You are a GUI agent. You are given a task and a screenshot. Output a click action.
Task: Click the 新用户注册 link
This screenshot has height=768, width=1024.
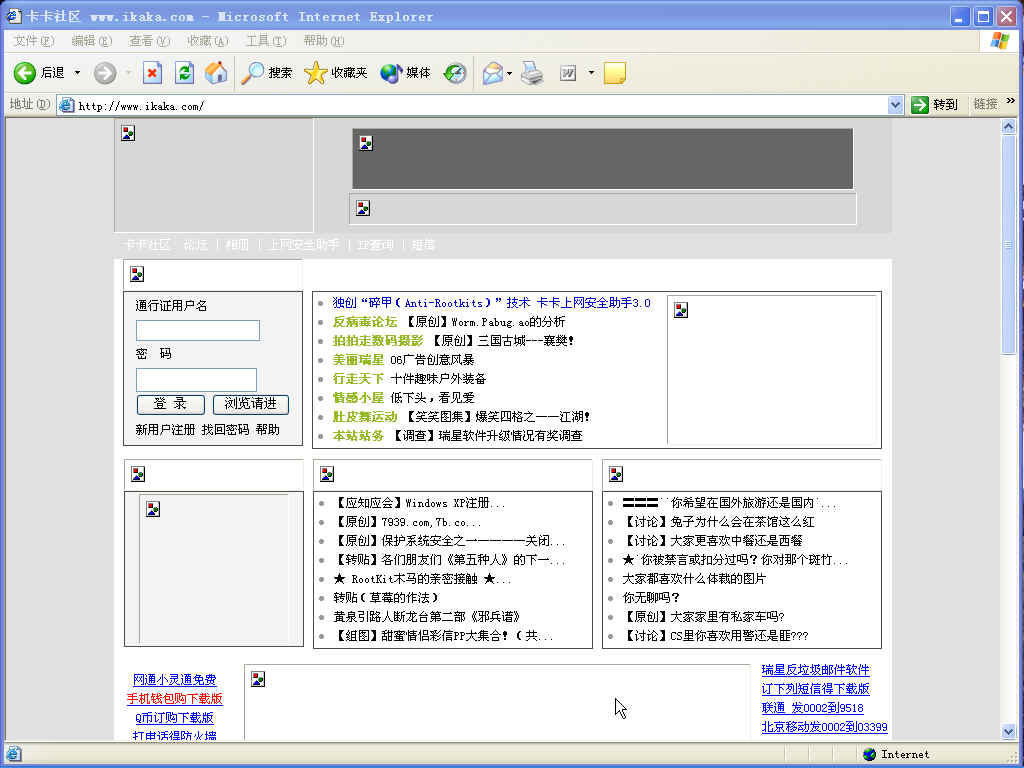pyautogui.click(x=165, y=430)
